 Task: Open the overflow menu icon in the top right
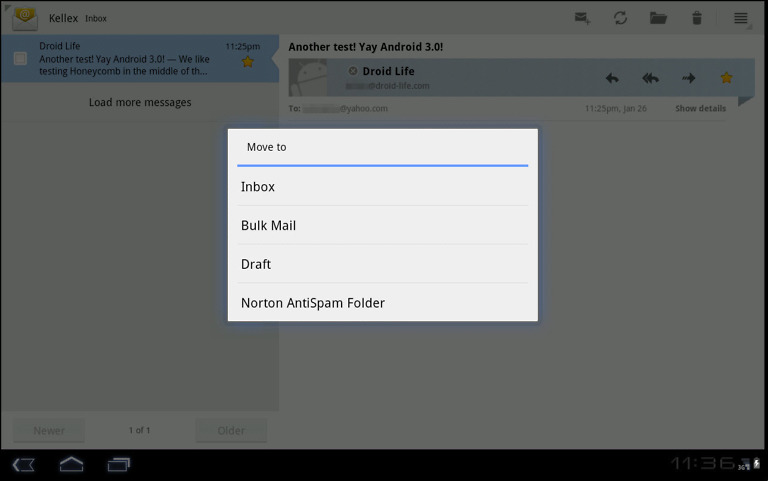point(741,18)
